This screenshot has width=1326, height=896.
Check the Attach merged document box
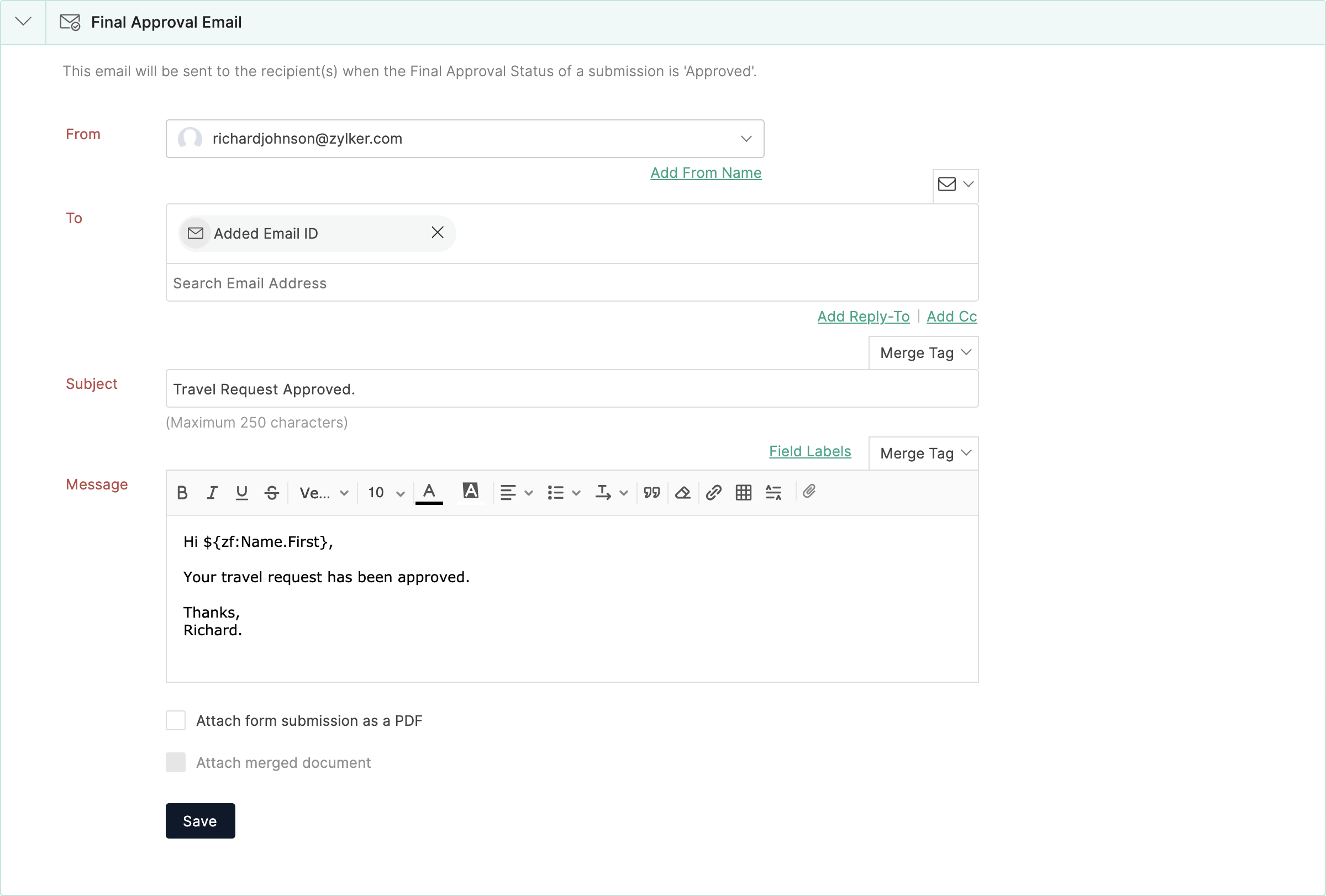[x=176, y=762]
